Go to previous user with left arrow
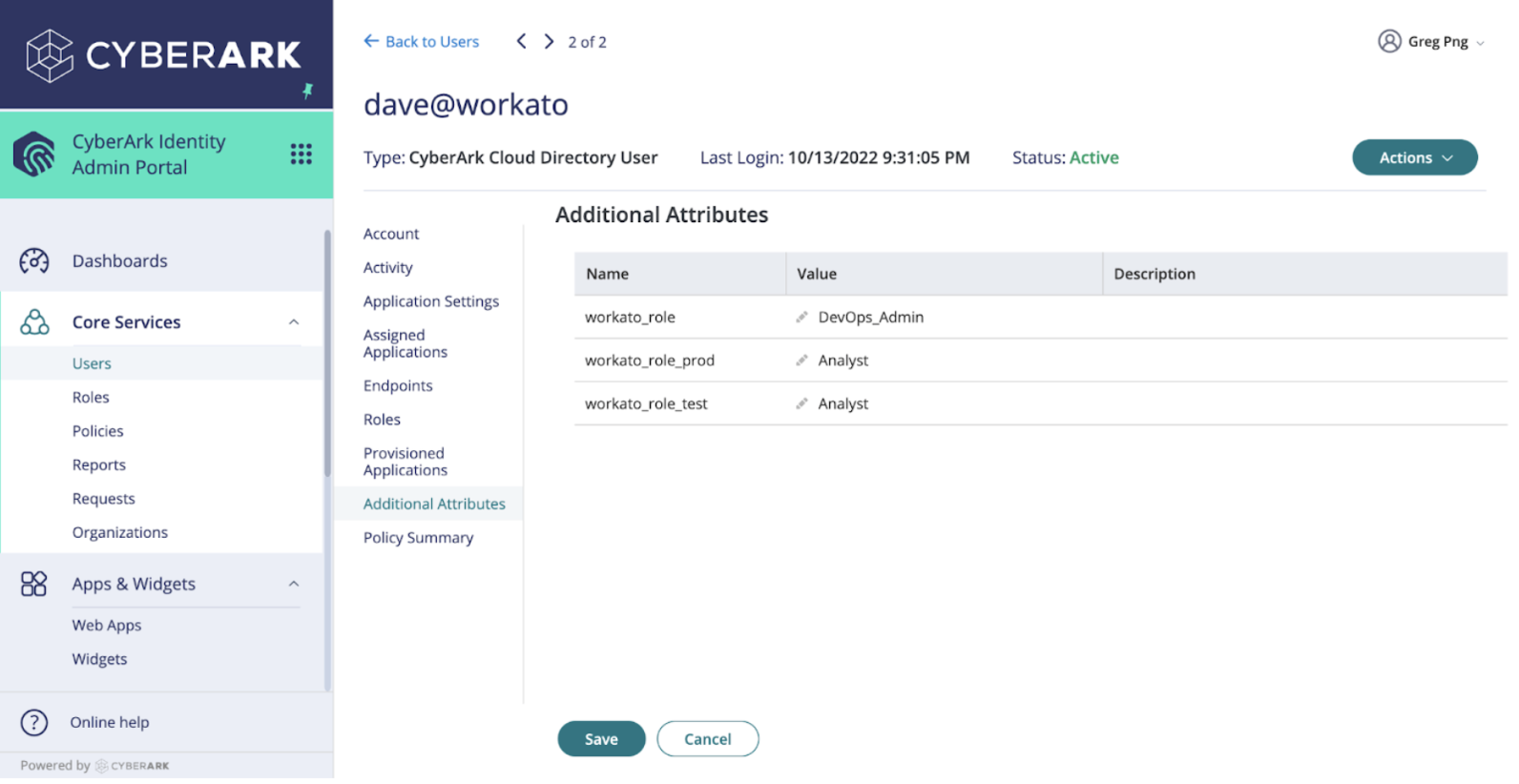The height and width of the screenshot is (784, 1519). pyautogui.click(x=521, y=41)
